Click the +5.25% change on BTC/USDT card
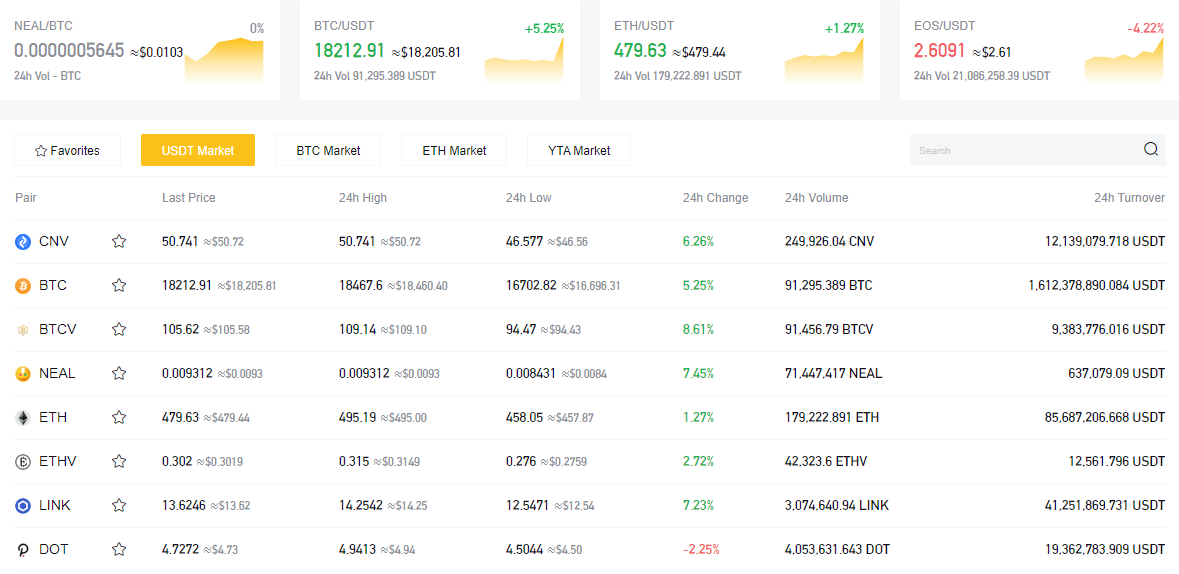This screenshot has width=1179, height=574. click(544, 29)
